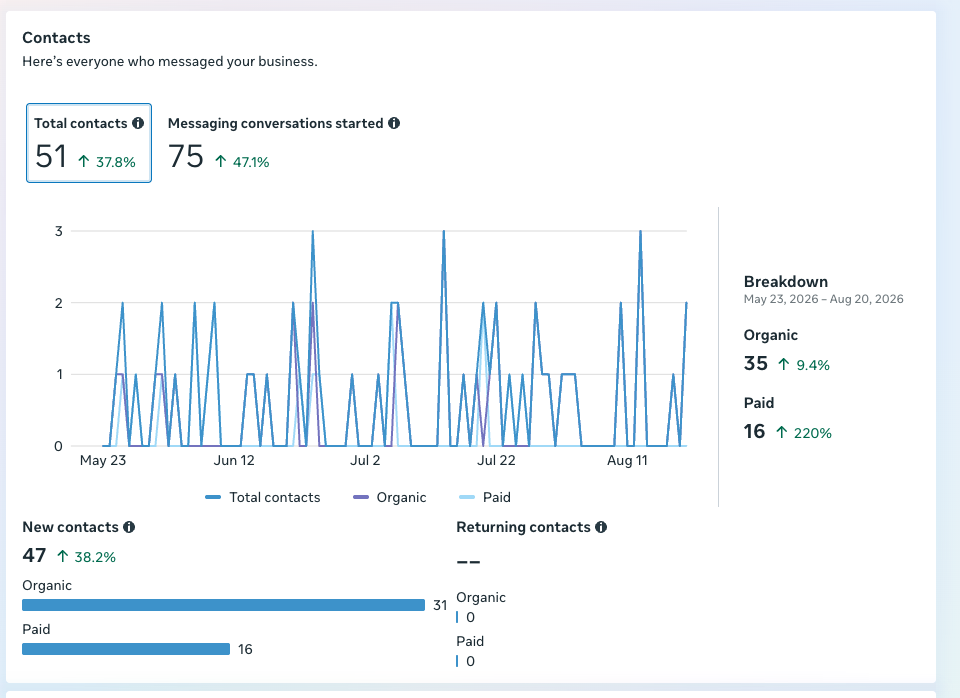The height and width of the screenshot is (698, 960).
Task: Click New contacts Paid bar showing 16
Action: (126, 649)
